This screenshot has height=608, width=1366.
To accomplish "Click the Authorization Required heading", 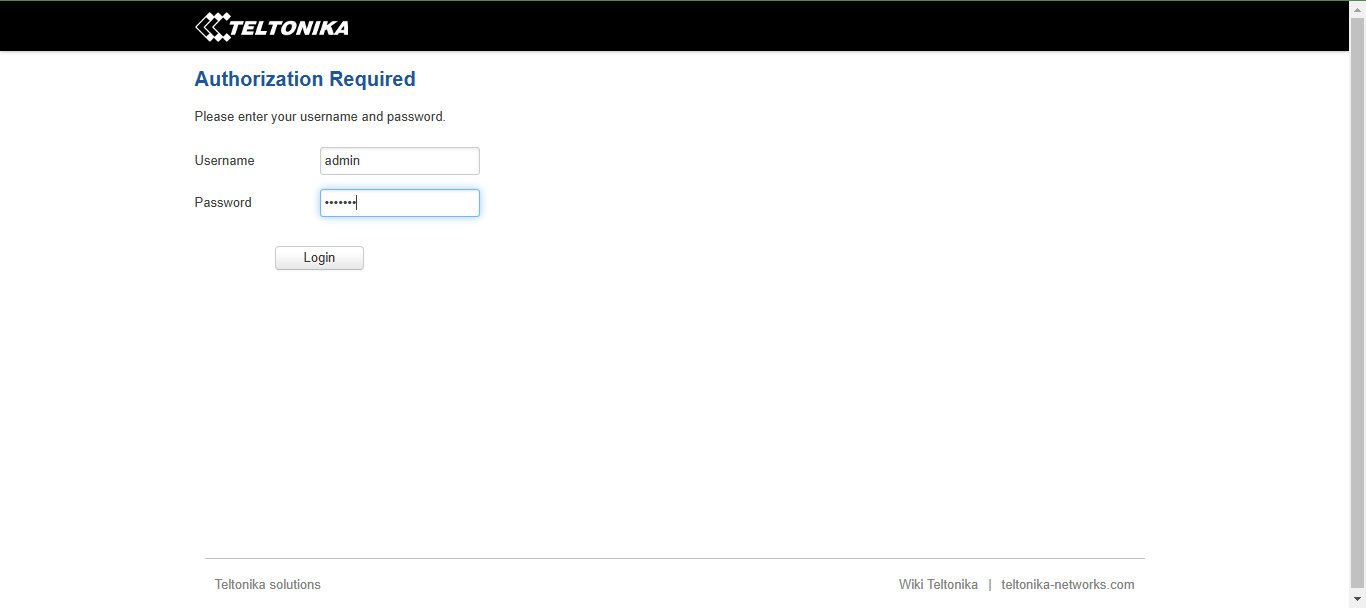I will click(305, 79).
